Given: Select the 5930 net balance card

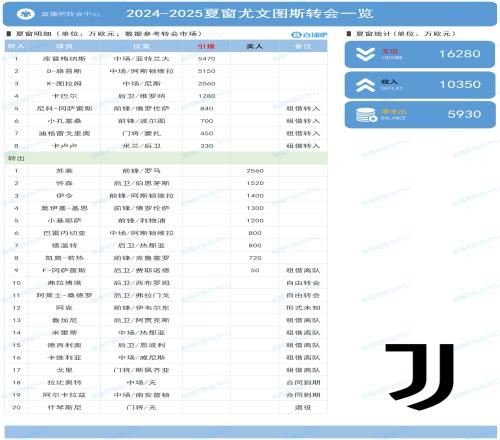Looking at the screenshot, I should [x=420, y=115].
